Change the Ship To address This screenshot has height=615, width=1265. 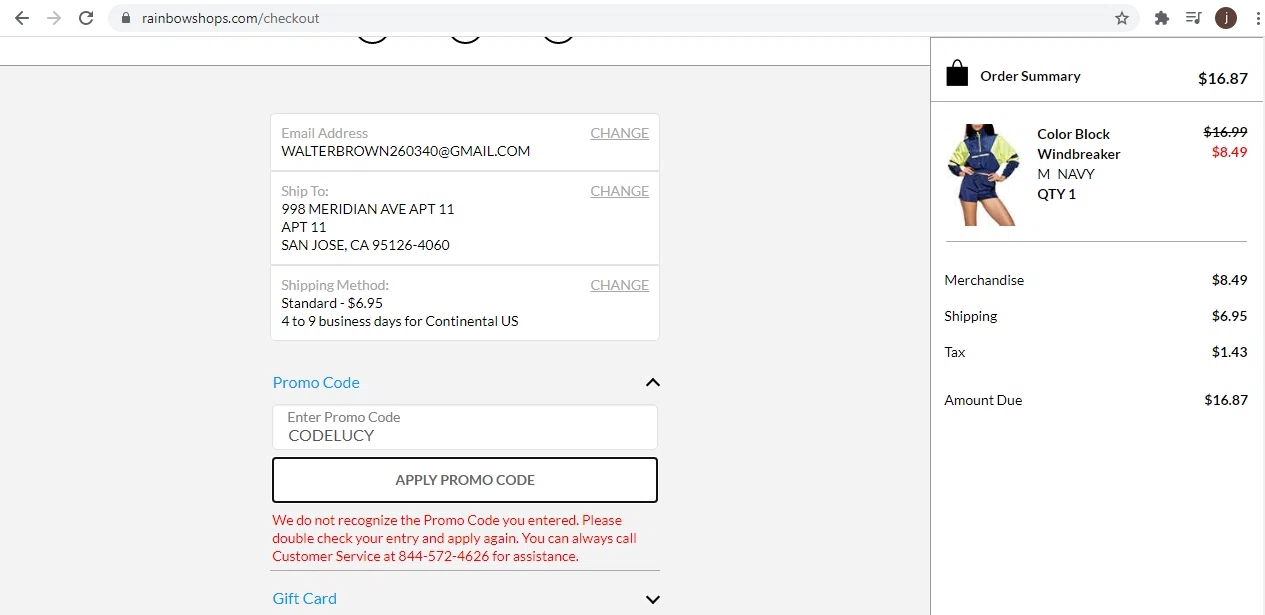coord(619,191)
